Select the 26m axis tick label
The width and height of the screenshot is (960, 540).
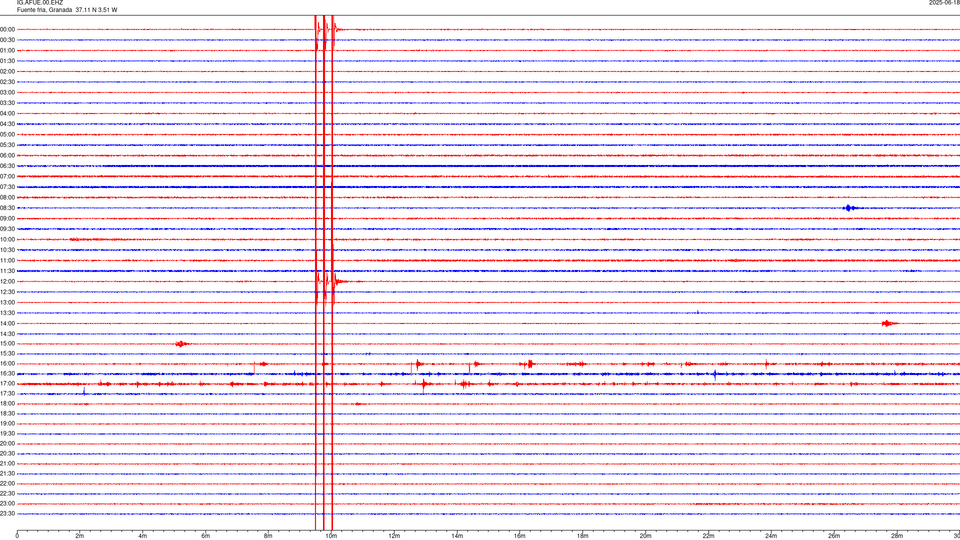[834, 536]
